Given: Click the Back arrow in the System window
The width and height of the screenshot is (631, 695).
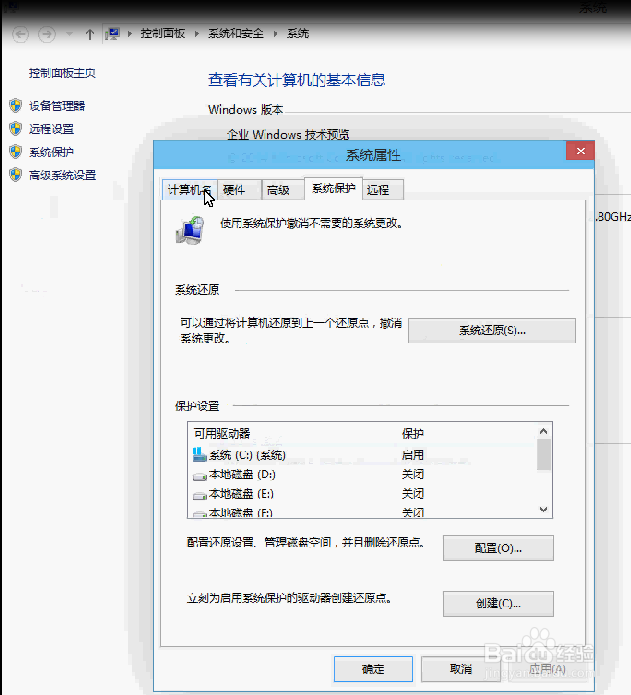Looking at the screenshot, I should 20,34.
